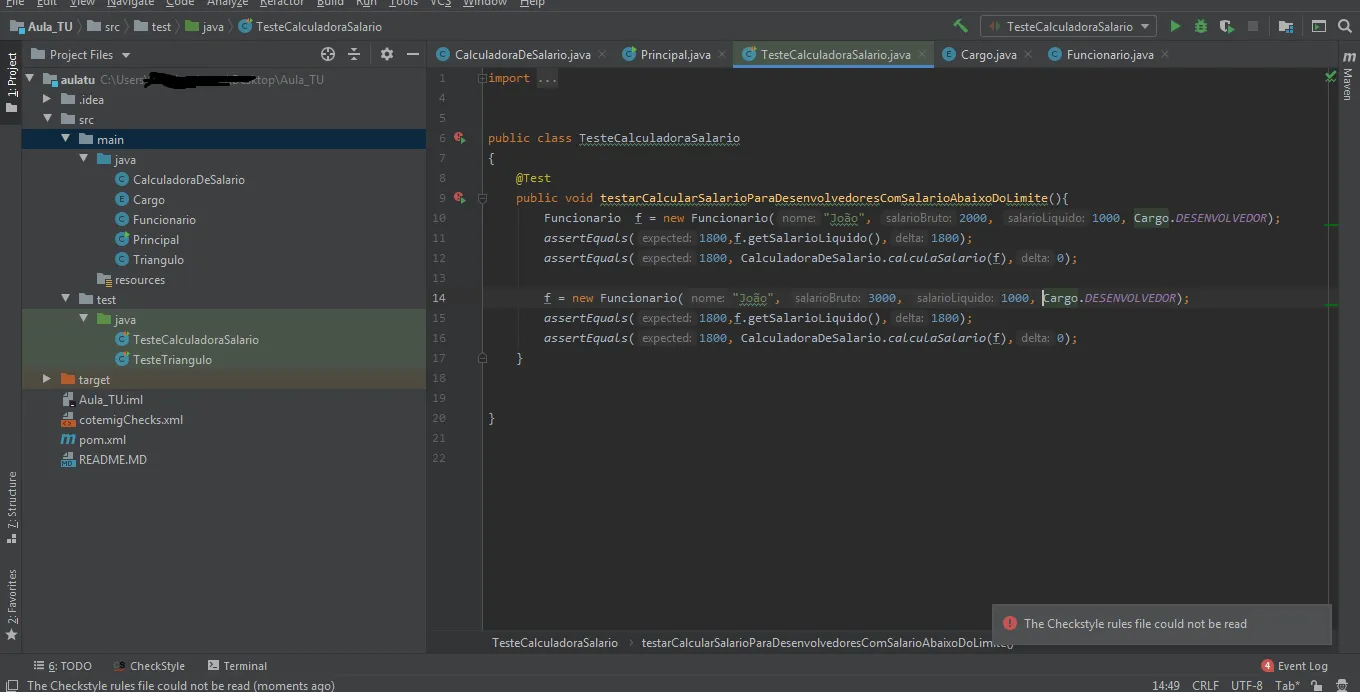Switch to the Funcionario.java editor tab
Image resolution: width=1360 pixels, height=692 pixels.
point(1109,54)
